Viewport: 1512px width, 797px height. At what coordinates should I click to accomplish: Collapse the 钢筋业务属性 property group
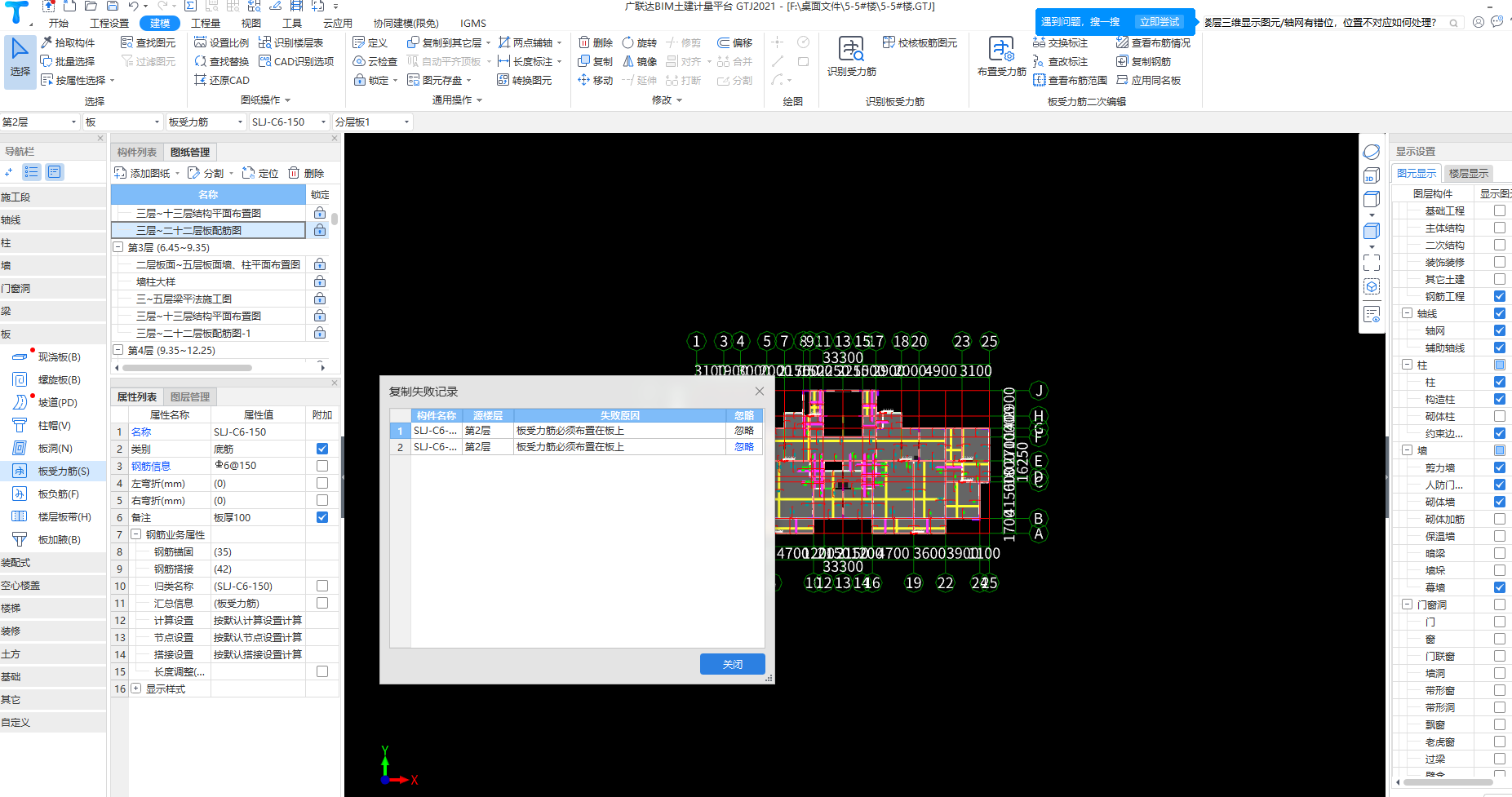pos(136,534)
